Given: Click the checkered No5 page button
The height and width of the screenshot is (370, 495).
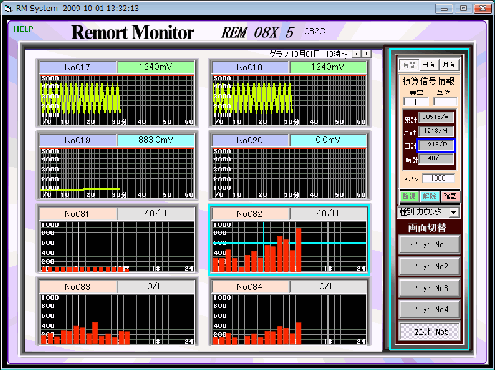Looking at the screenshot, I should click(429, 332).
